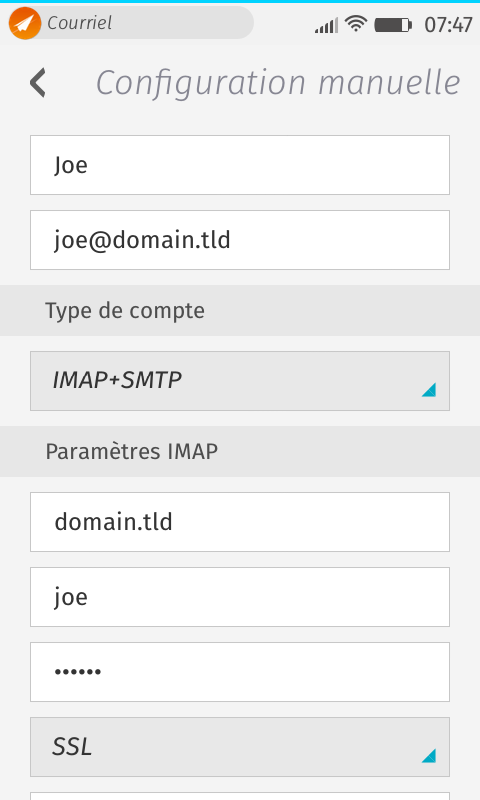Click the Configuration manuelle header title
The width and height of the screenshot is (480, 800).
278,83
